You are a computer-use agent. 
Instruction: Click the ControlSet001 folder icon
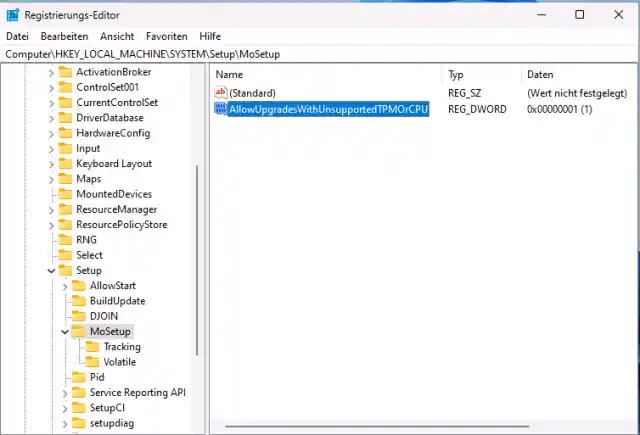click(65, 87)
